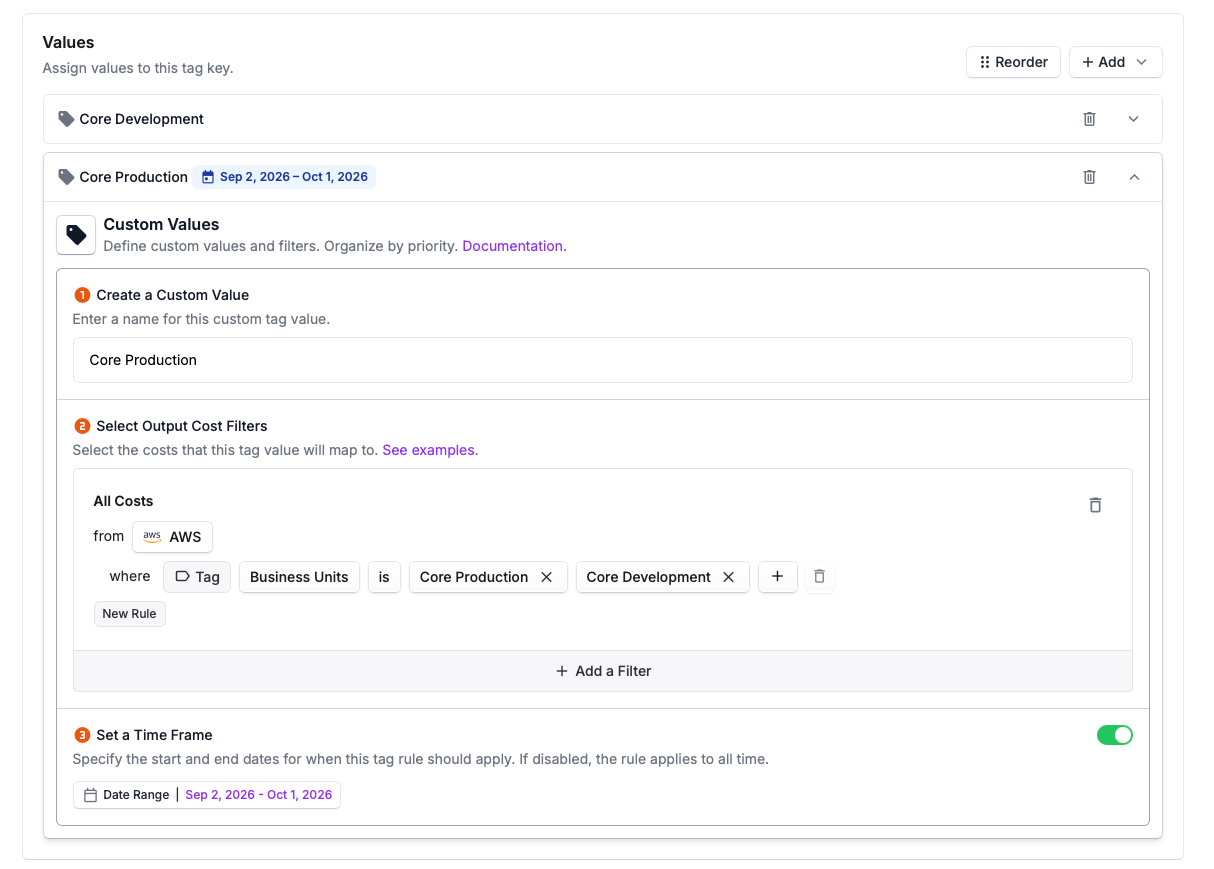Click the Reorder drag-grid icon
Viewport: 1214px width, 869px height.
click(984, 61)
